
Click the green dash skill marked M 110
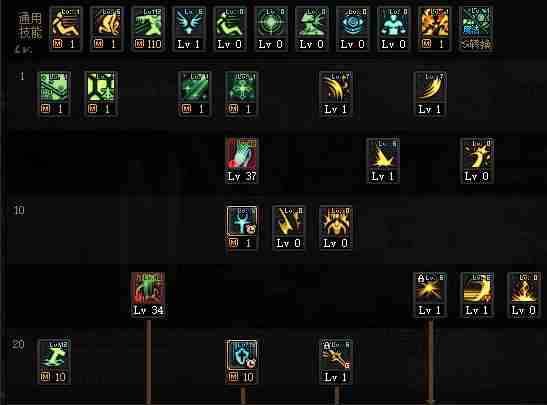(148, 29)
